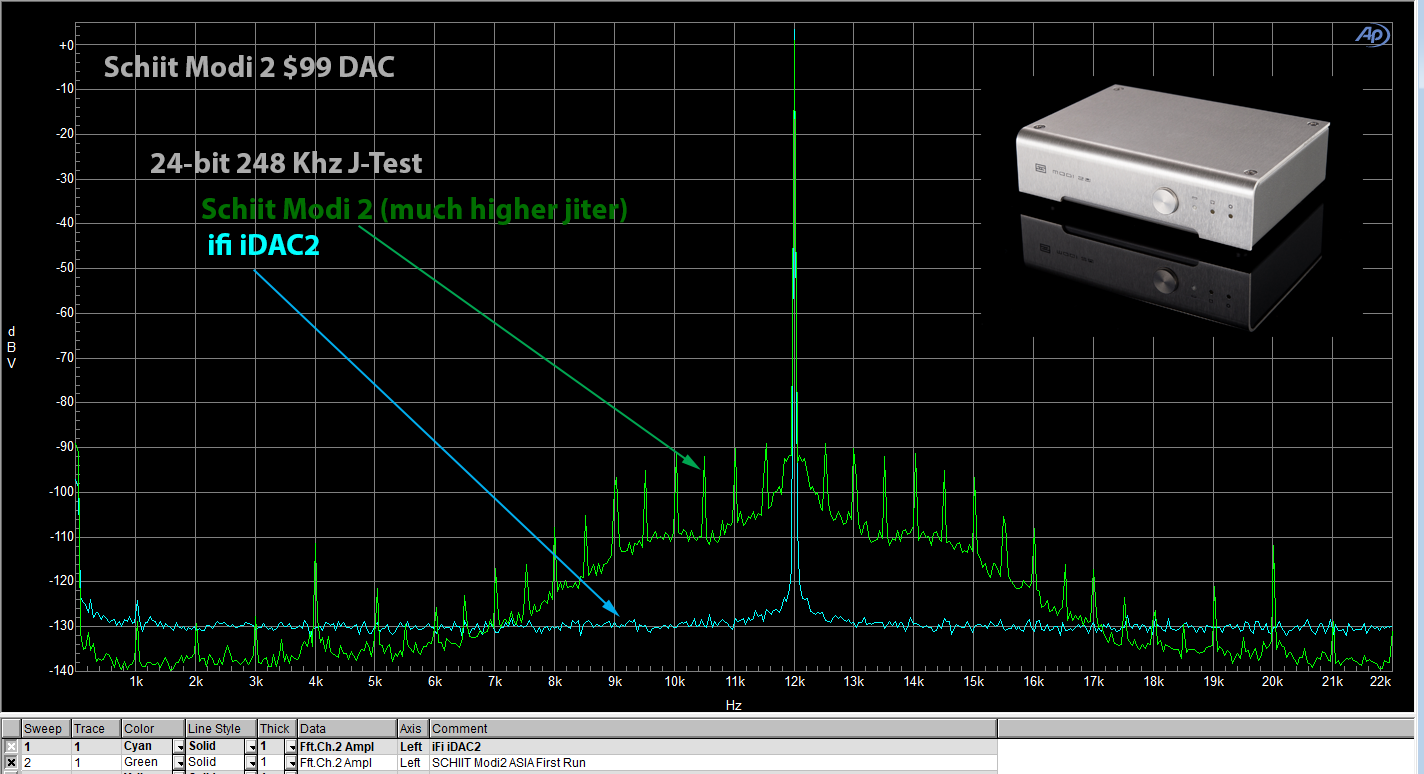Click the dBV y-axis label
Screen dimensions: 1424x774
pos(12,347)
